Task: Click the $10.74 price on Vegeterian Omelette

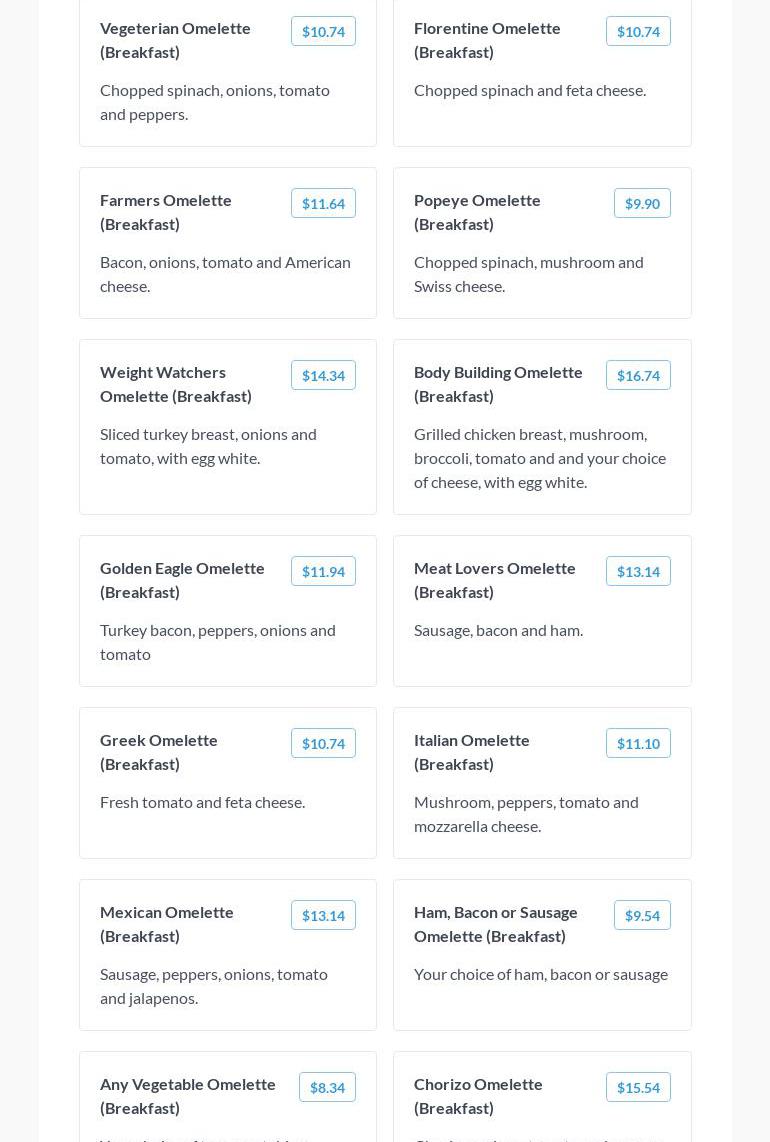Action: tap(323, 32)
